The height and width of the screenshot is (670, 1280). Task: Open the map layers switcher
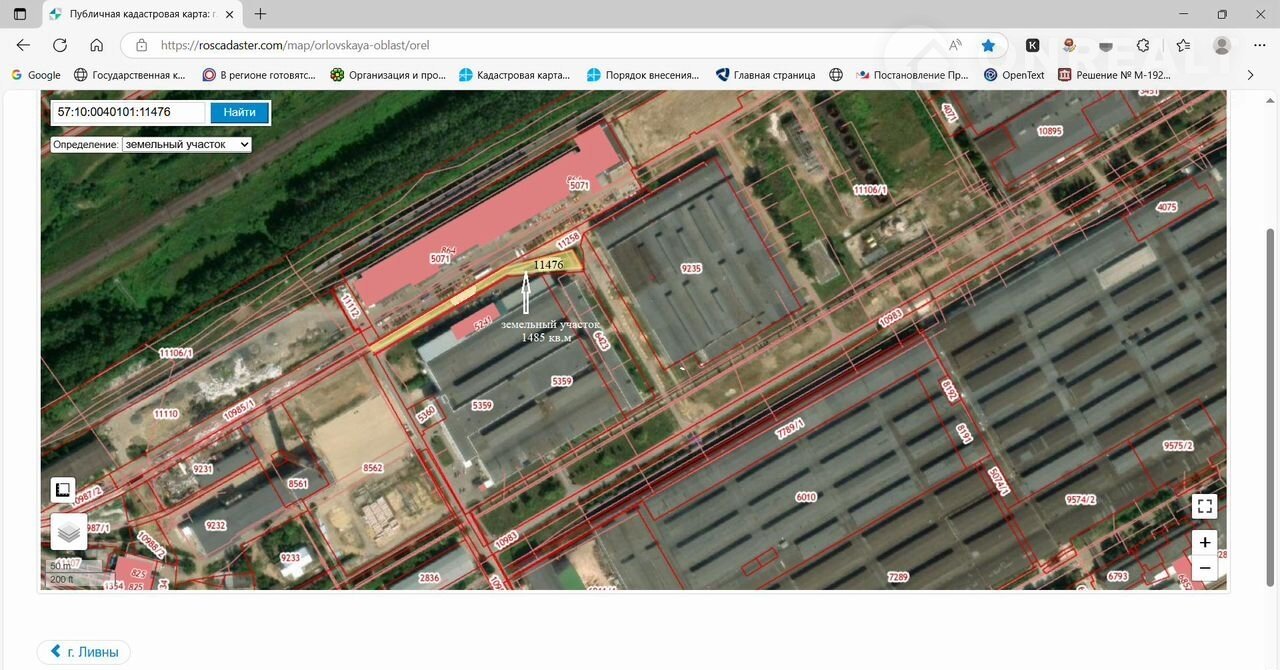click(69, 532)
